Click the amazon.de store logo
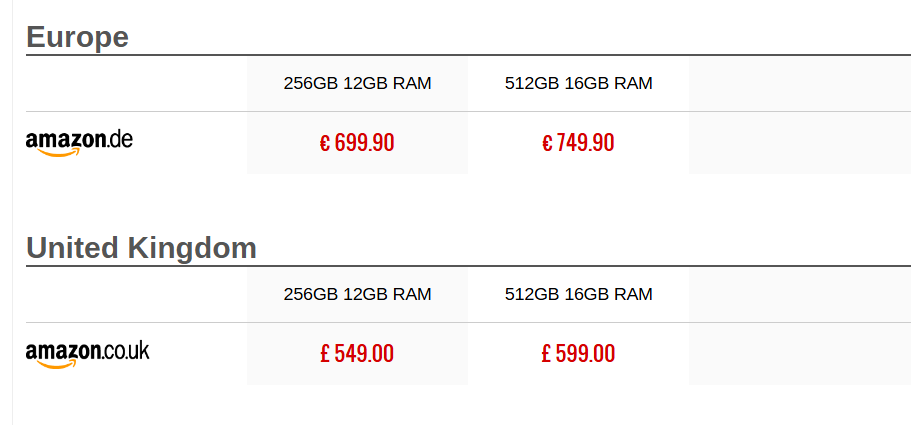Screen dimensions: 917x425 tap(79, 142)
